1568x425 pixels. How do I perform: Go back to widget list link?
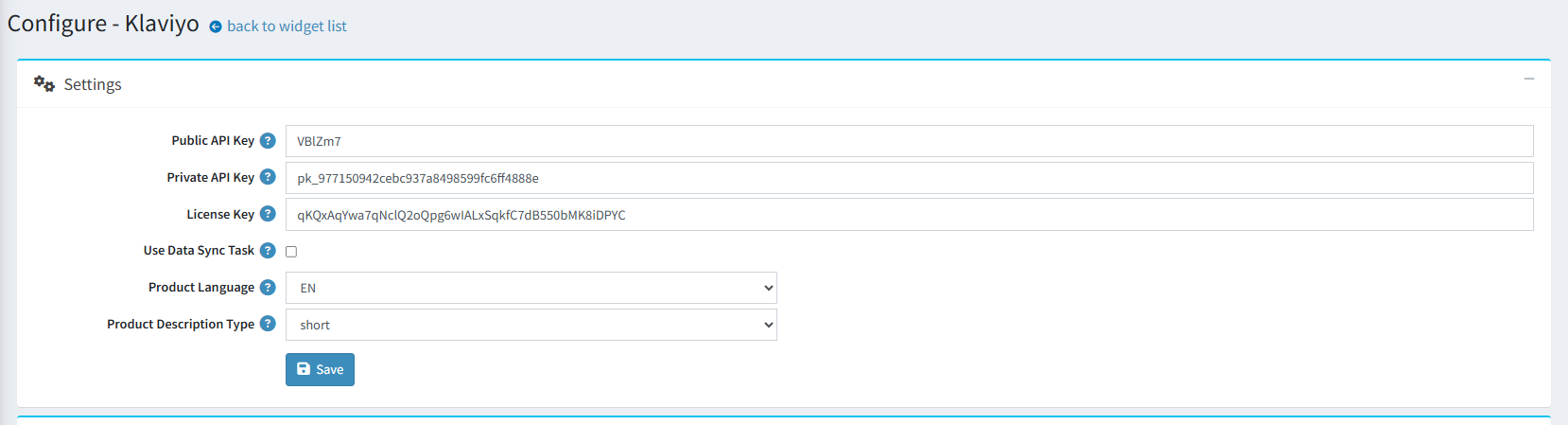pyautogui.click(x=287, y=27)
